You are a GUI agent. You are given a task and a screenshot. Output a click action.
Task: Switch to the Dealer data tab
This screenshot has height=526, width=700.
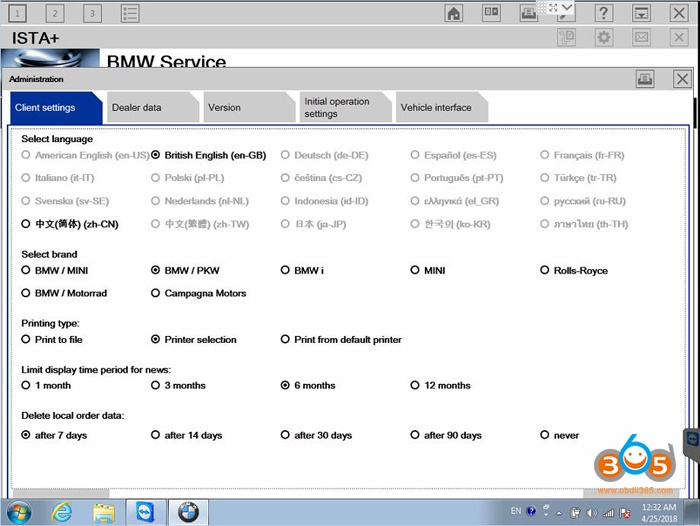pos(153,108)
